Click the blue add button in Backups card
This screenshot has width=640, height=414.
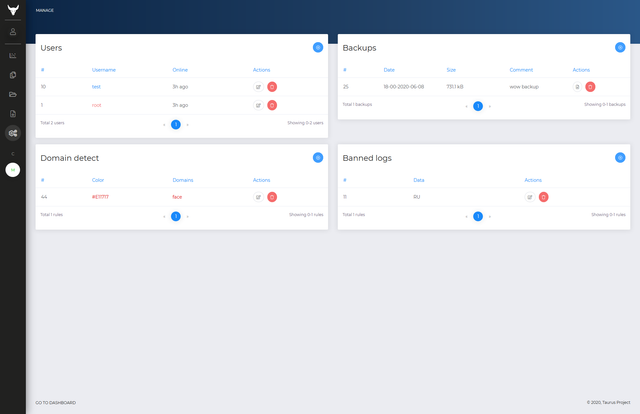(x=620, y=47)
